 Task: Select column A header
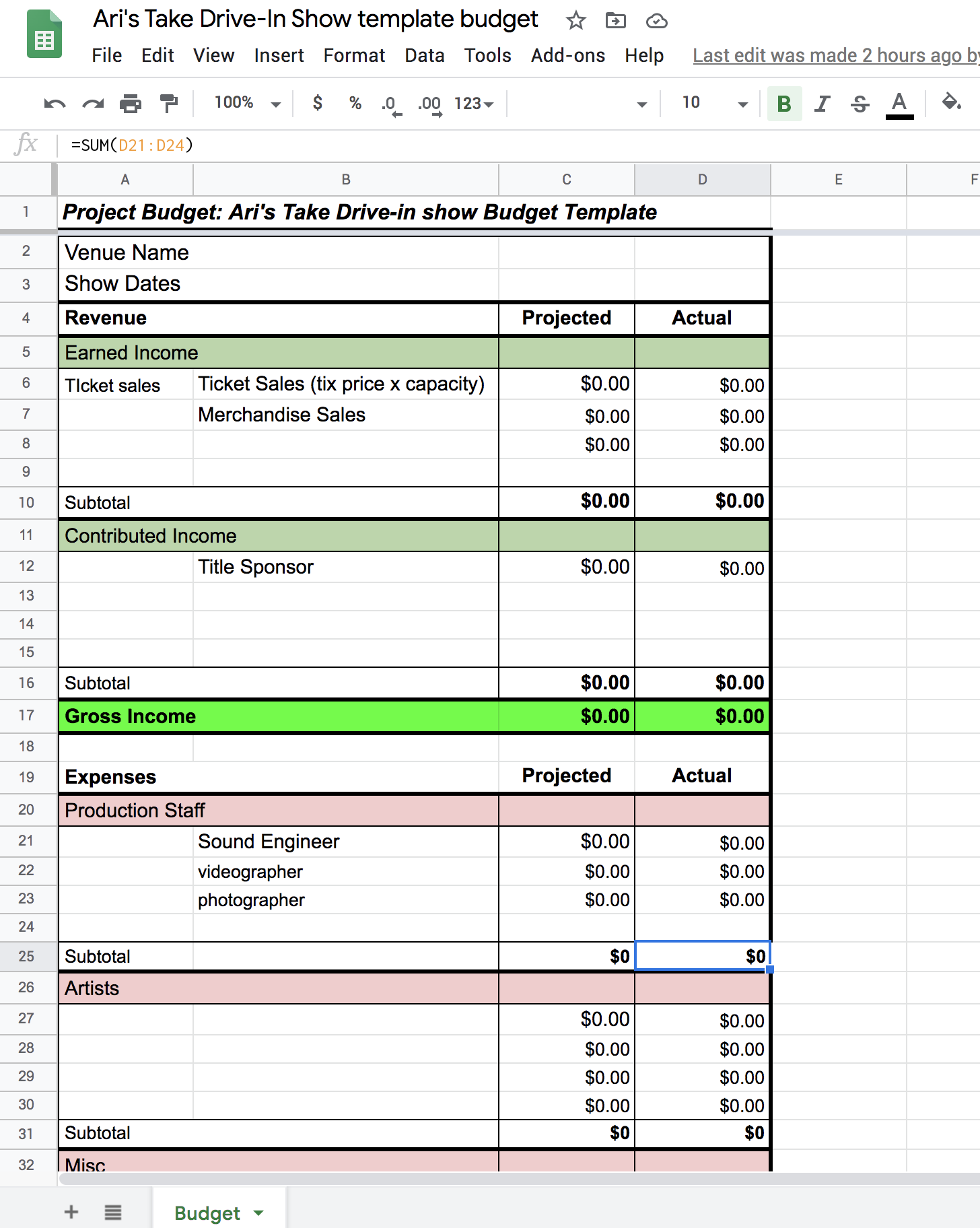pyautogui.click(x=125, y=180)
